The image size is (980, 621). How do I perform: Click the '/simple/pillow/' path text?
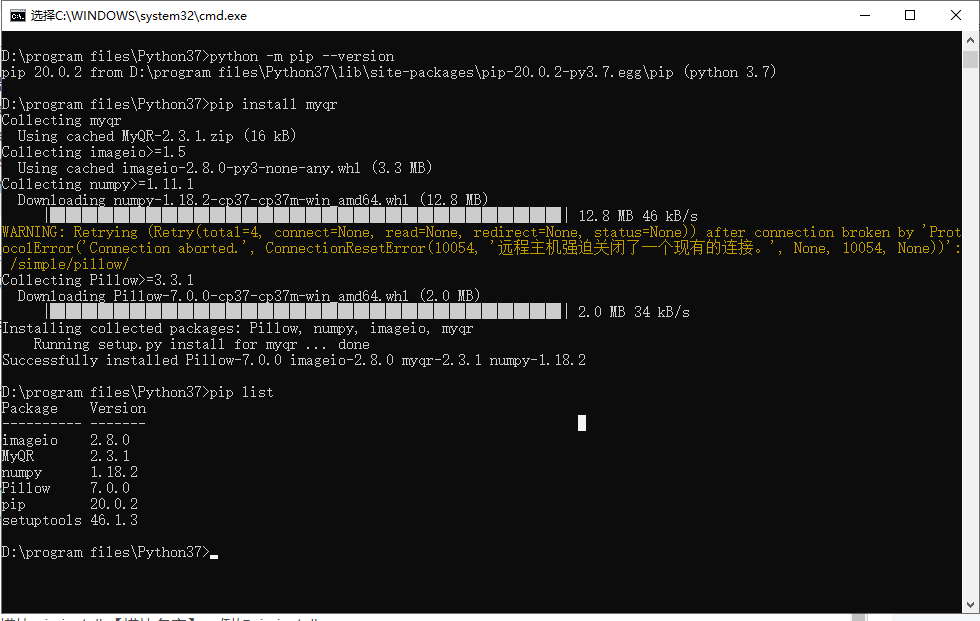(x=69, y=264)
